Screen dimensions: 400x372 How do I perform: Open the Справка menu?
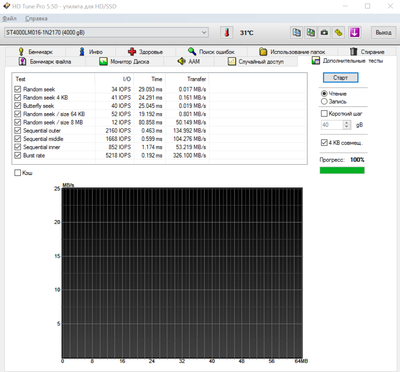pos(36,19)
